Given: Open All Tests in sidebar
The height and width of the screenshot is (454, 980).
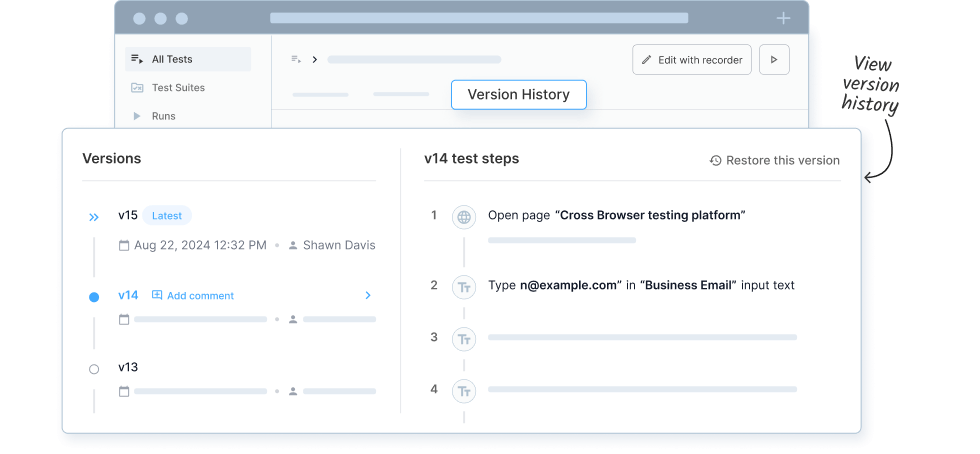Looking at the screenshot, I should tap(188, 59).
